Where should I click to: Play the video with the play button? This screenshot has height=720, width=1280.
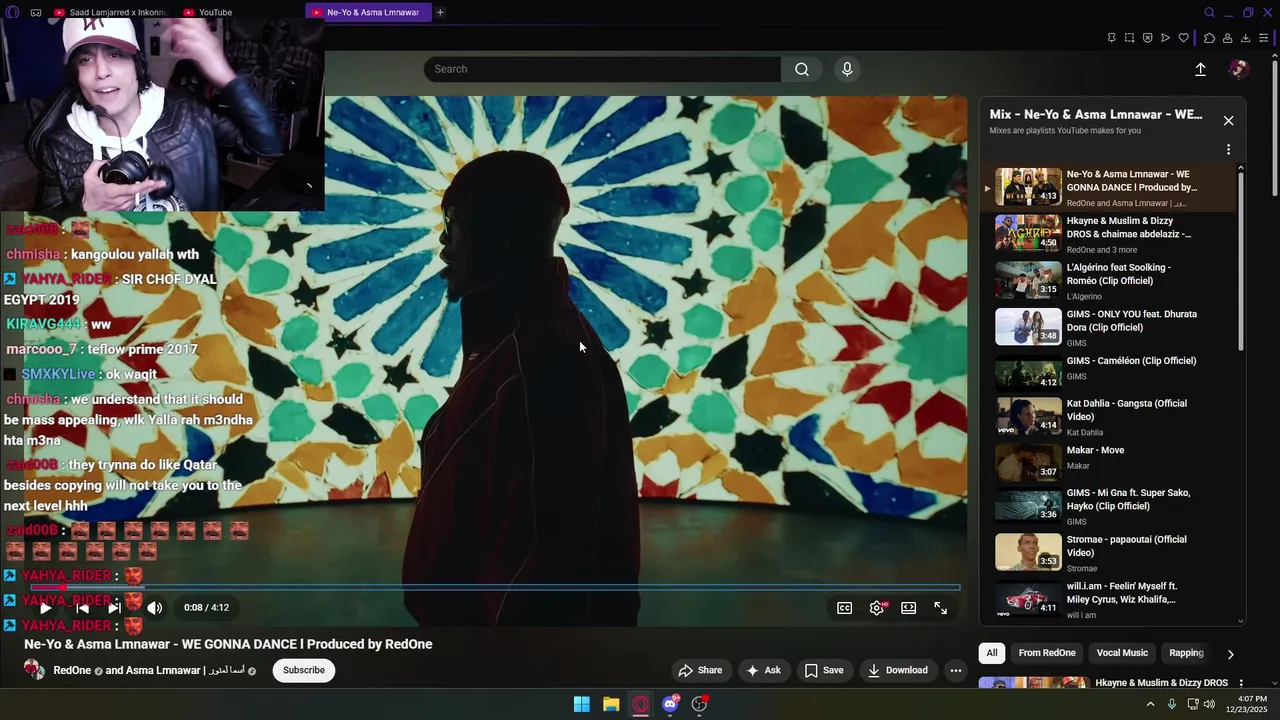(45, 607)
